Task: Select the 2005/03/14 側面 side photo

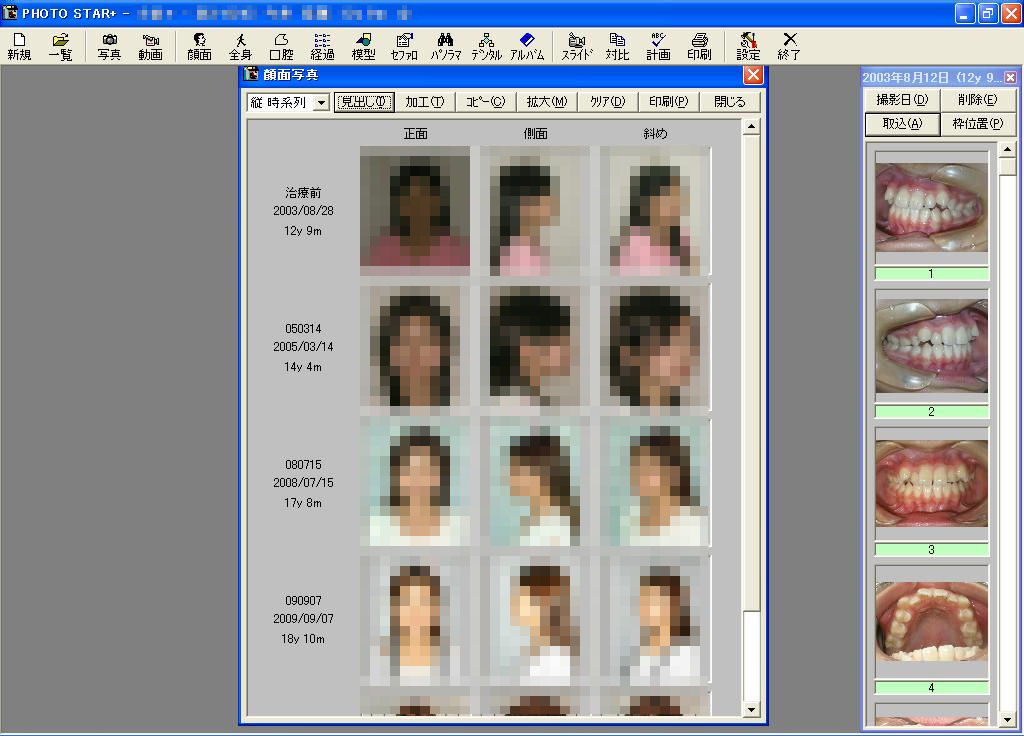Action: pos(535,346)
